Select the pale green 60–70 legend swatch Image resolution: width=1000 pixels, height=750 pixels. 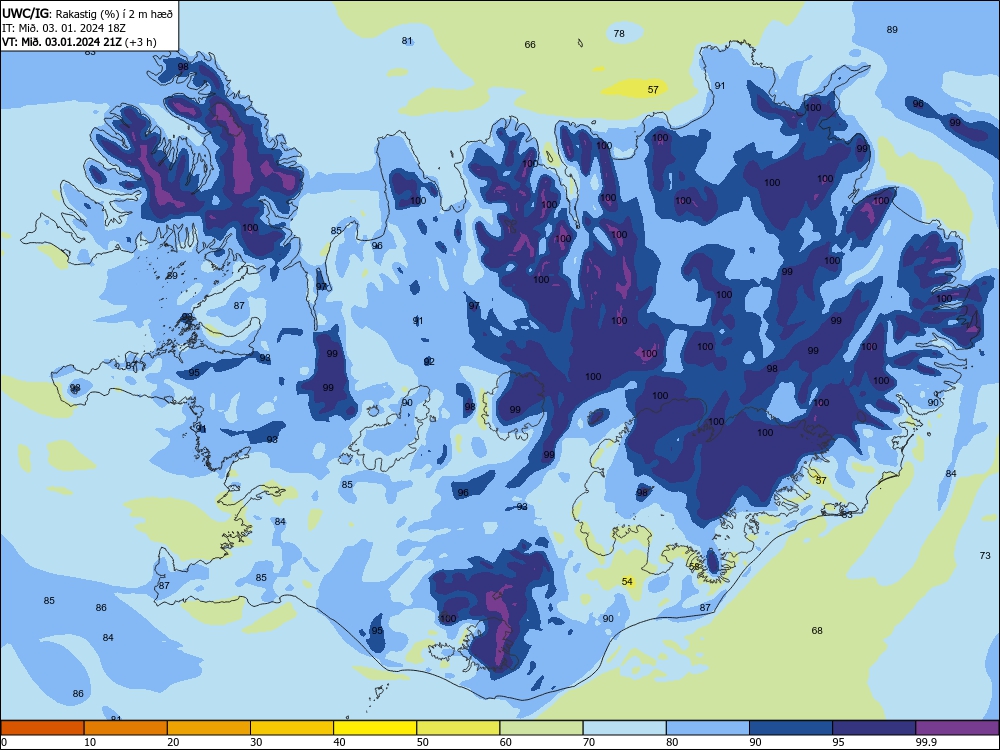click(x=541, y=728)
